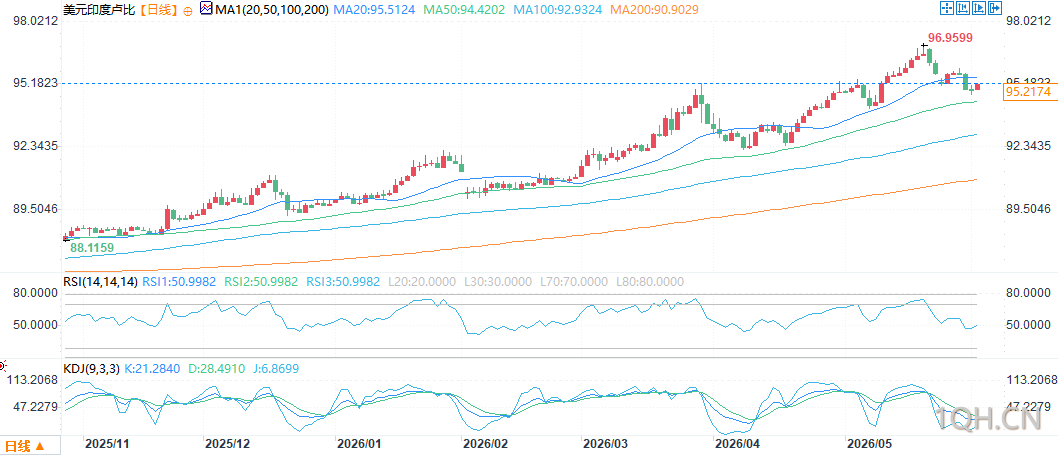Click the 2026/03 date marker on time axis

[605, 444]
